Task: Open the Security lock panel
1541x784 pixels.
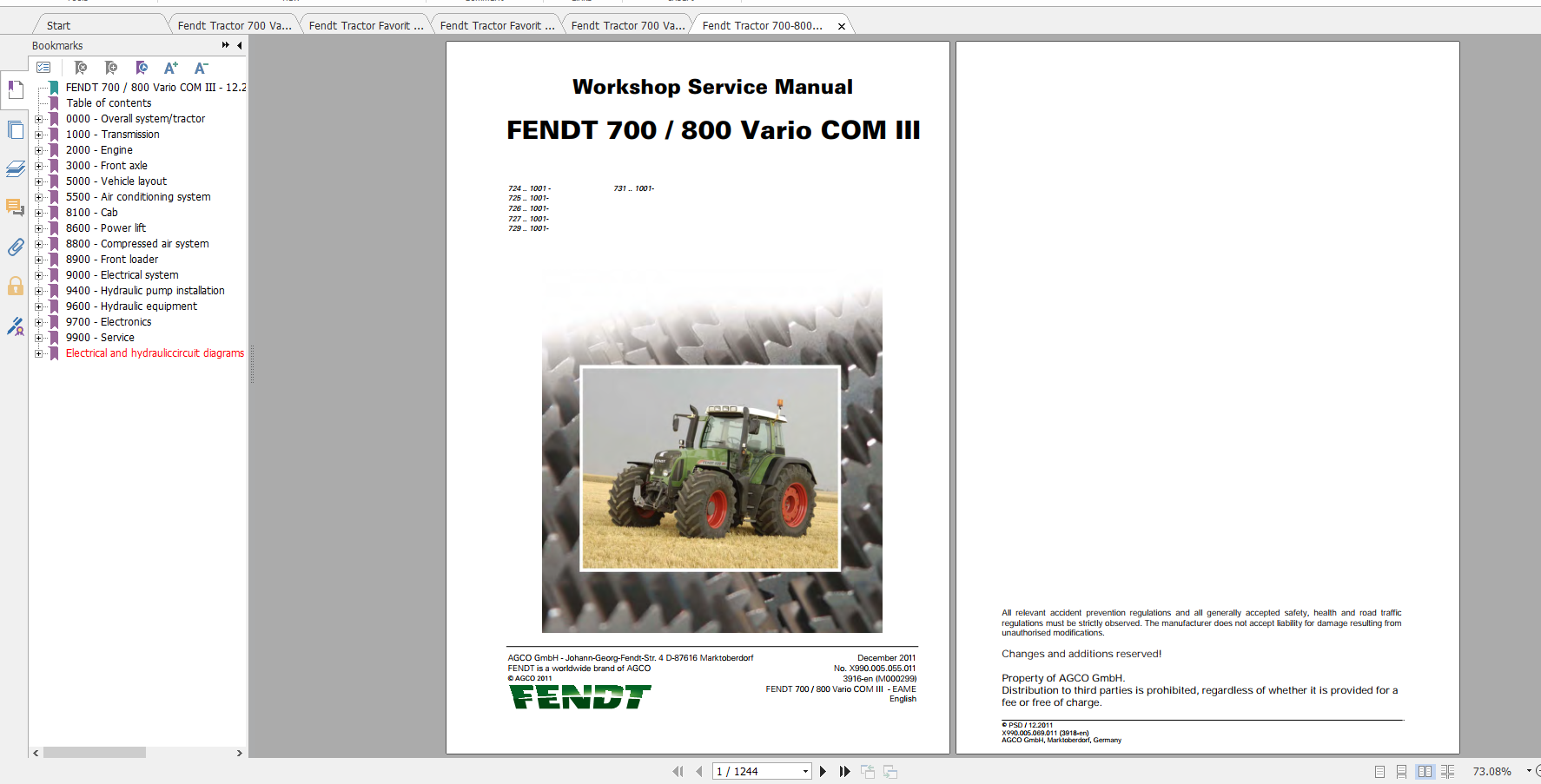Action: pyautogui.click(x=15, y=286)
